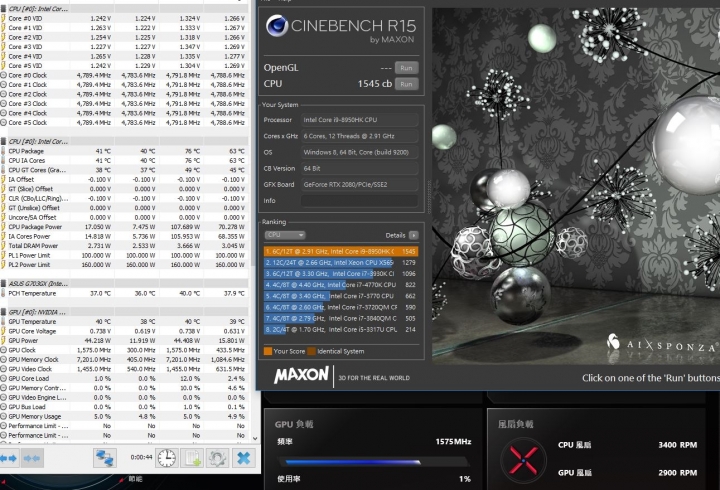Collapse the GPU [#0]: NVIDIA section header
The image size is (720, 490).
click(x=124, y=312)
